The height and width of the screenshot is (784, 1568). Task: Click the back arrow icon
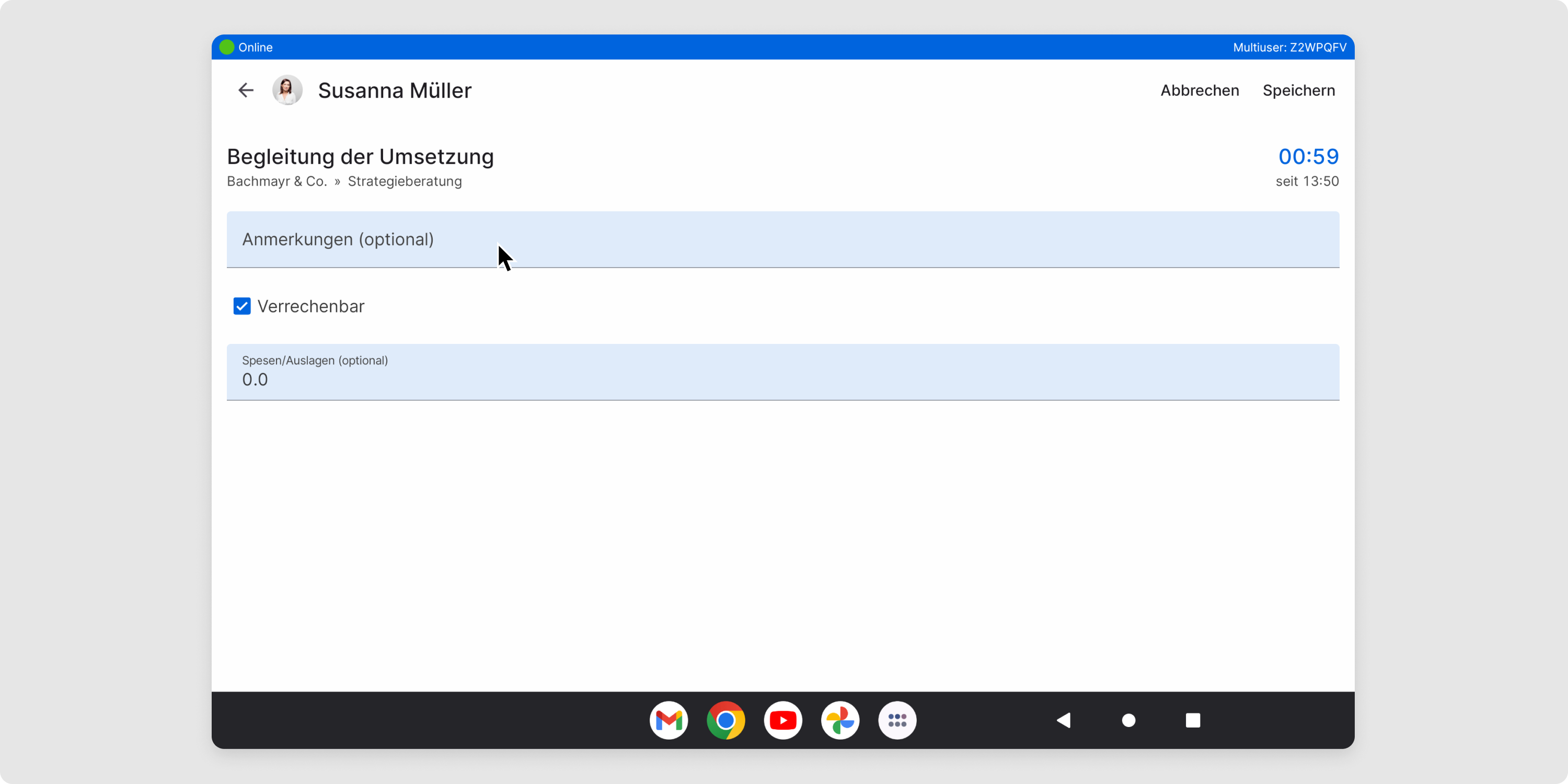pos(245,90)
